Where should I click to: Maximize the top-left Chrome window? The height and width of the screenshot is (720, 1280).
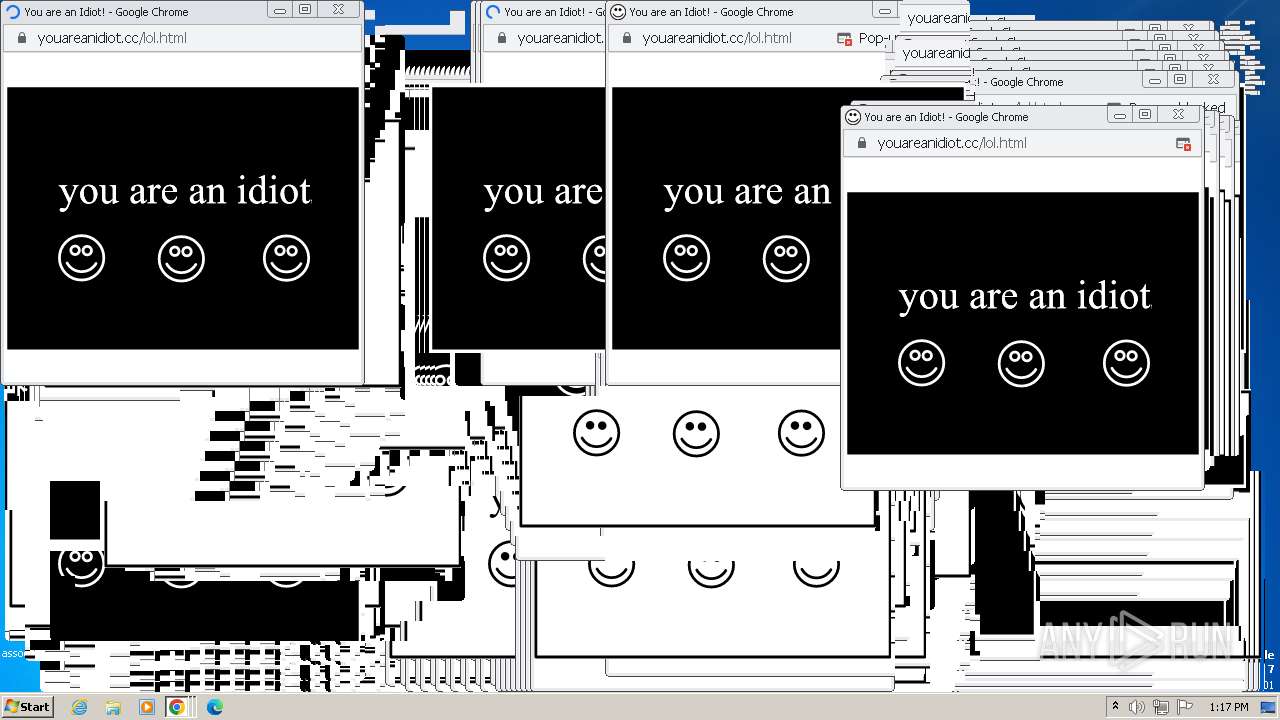306,9
